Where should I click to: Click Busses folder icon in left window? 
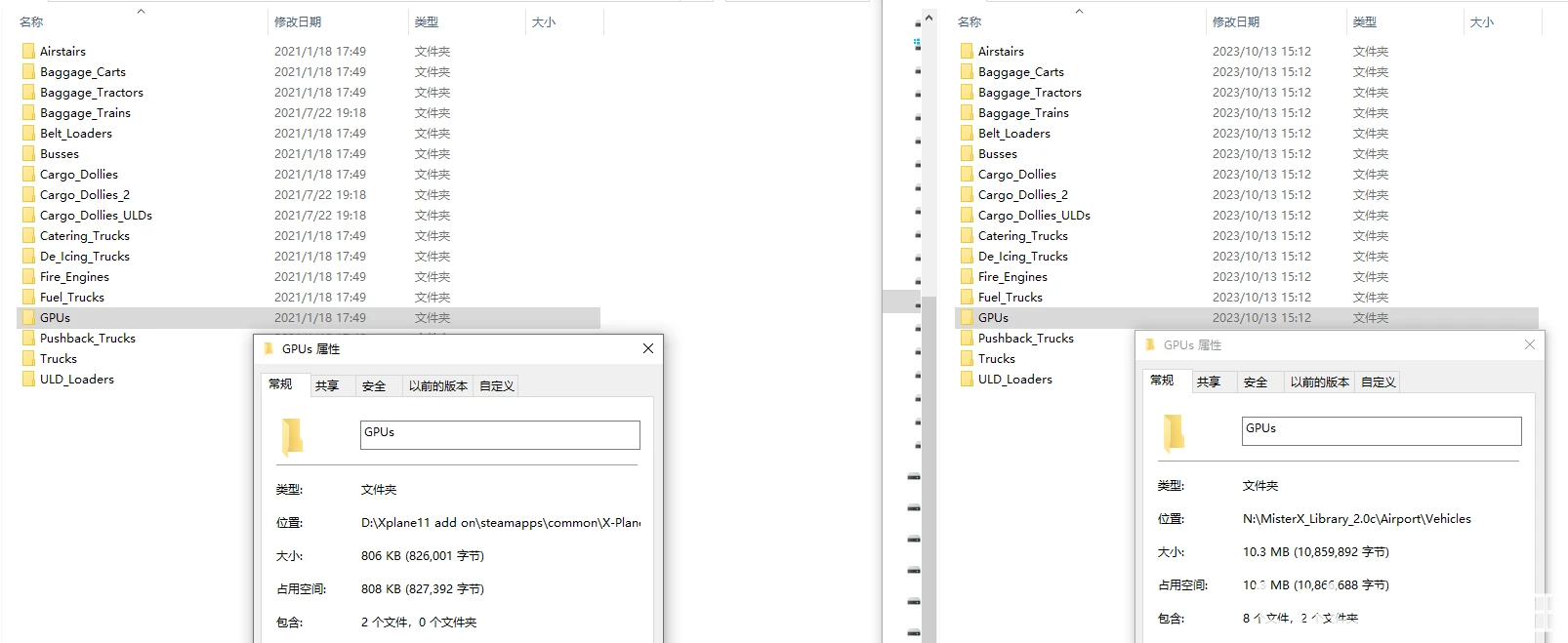click(28, 153)
